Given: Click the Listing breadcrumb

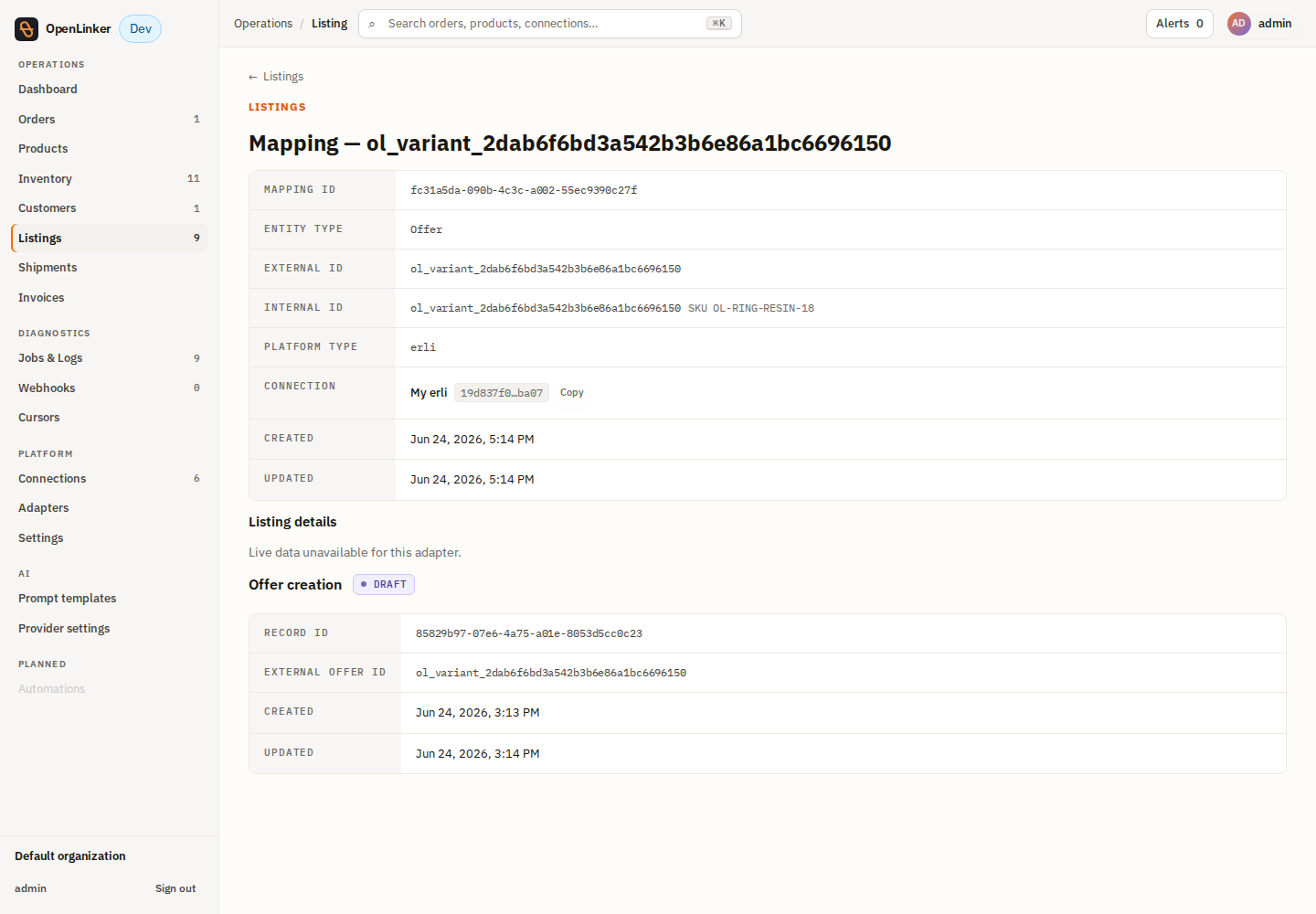Looking at the screenshot, I should (329, 24).
